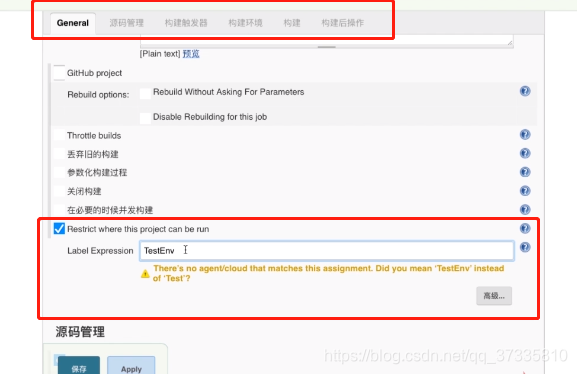The height and width of the screenshot is (374, 577).
Task: Click into the Label Expression text field
Action: (x=327, y=251)
